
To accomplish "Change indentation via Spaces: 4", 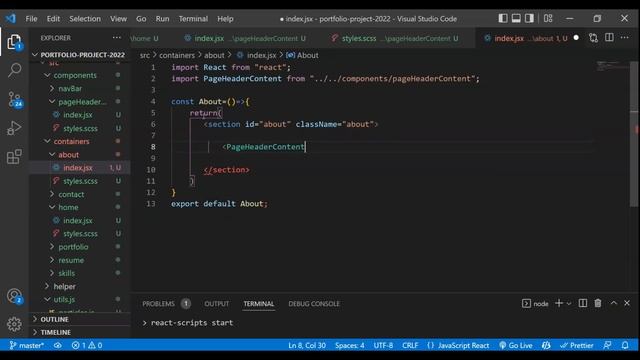I will 350,345.
